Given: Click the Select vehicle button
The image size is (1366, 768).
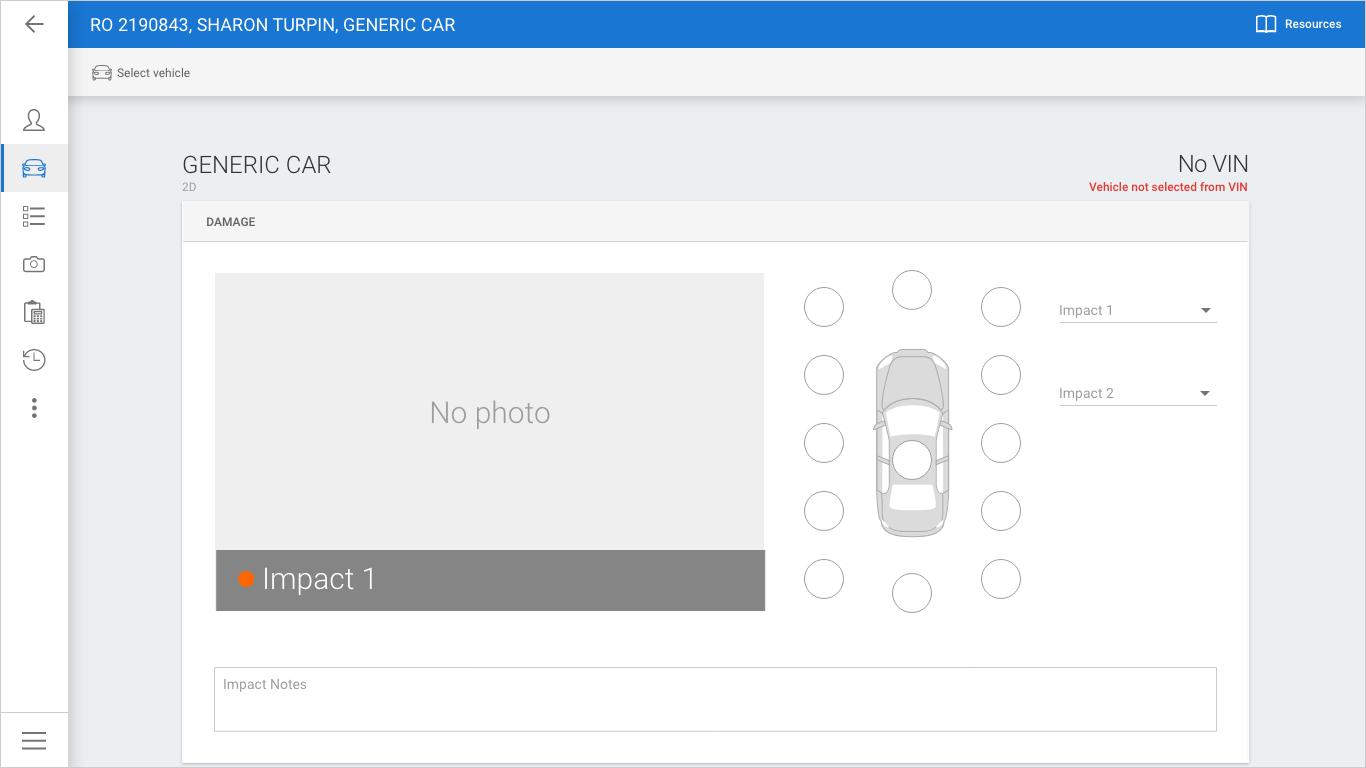Looking at the screenshot, I should tap(141, 73).
